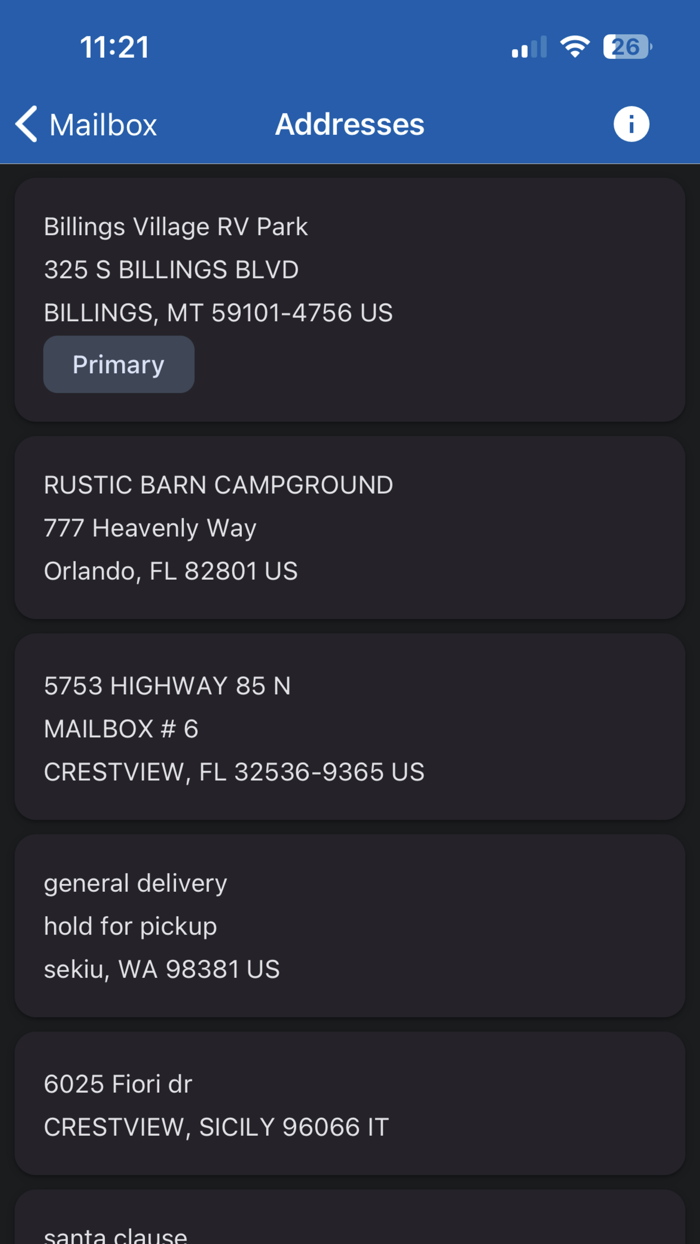This screenshot has width=700, height=1244.
Task: Open the general delivery sekiu address
Action: coord(350,925)
